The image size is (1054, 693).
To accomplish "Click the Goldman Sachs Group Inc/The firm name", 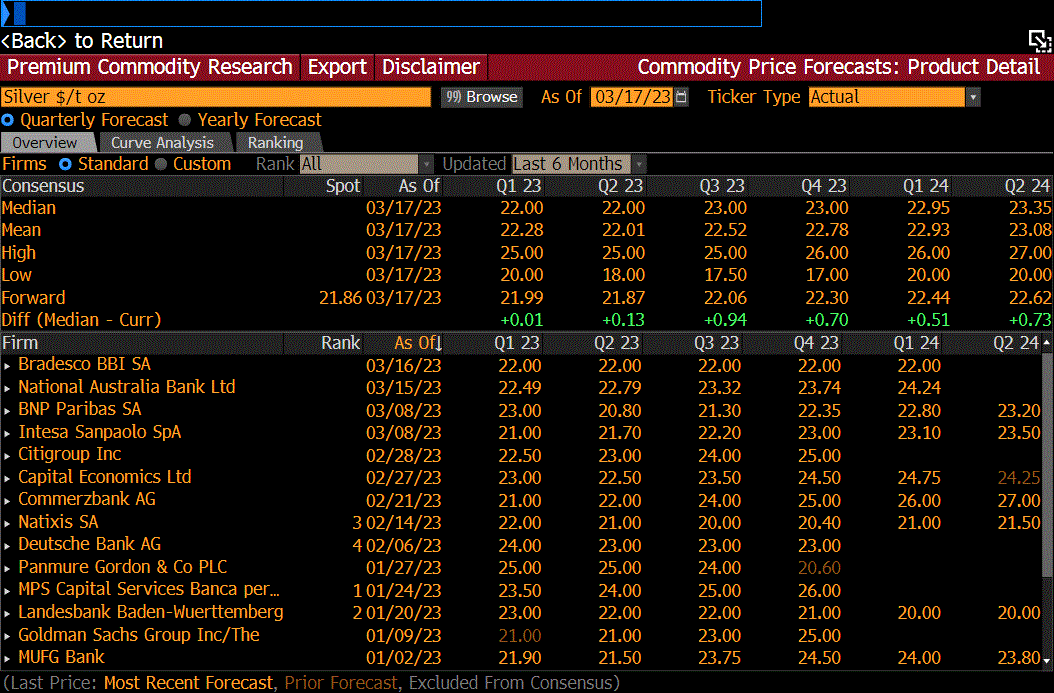I will click(138, 635).
